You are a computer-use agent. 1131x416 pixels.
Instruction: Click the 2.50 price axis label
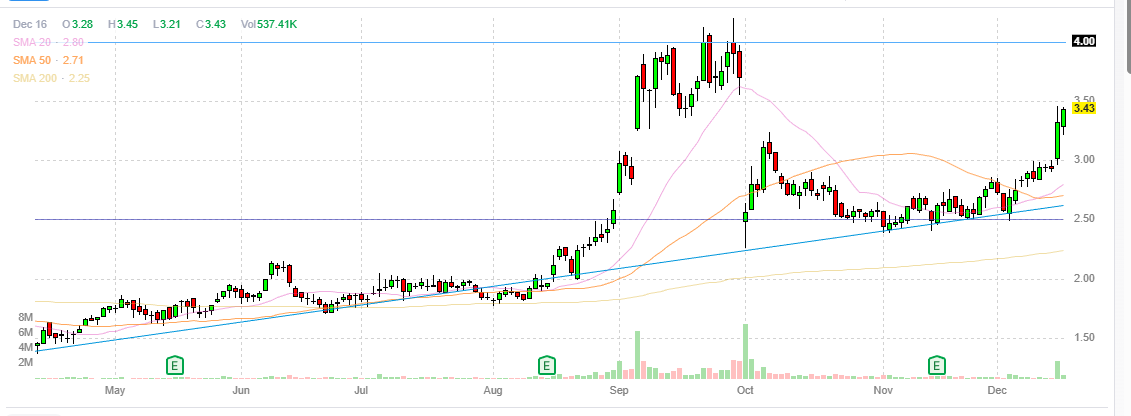pos(1084,219)
